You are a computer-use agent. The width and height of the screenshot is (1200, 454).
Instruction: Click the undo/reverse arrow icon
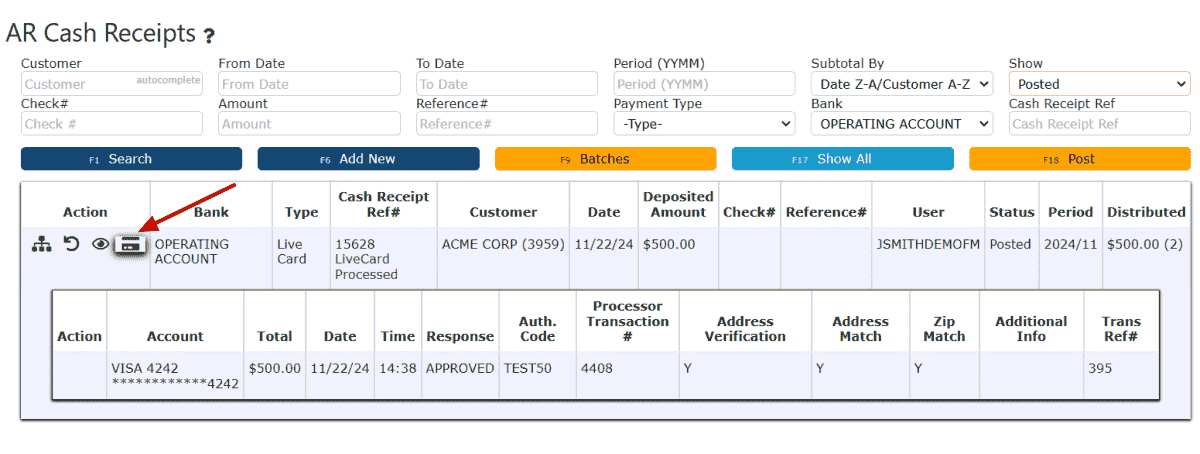(72, 244)
